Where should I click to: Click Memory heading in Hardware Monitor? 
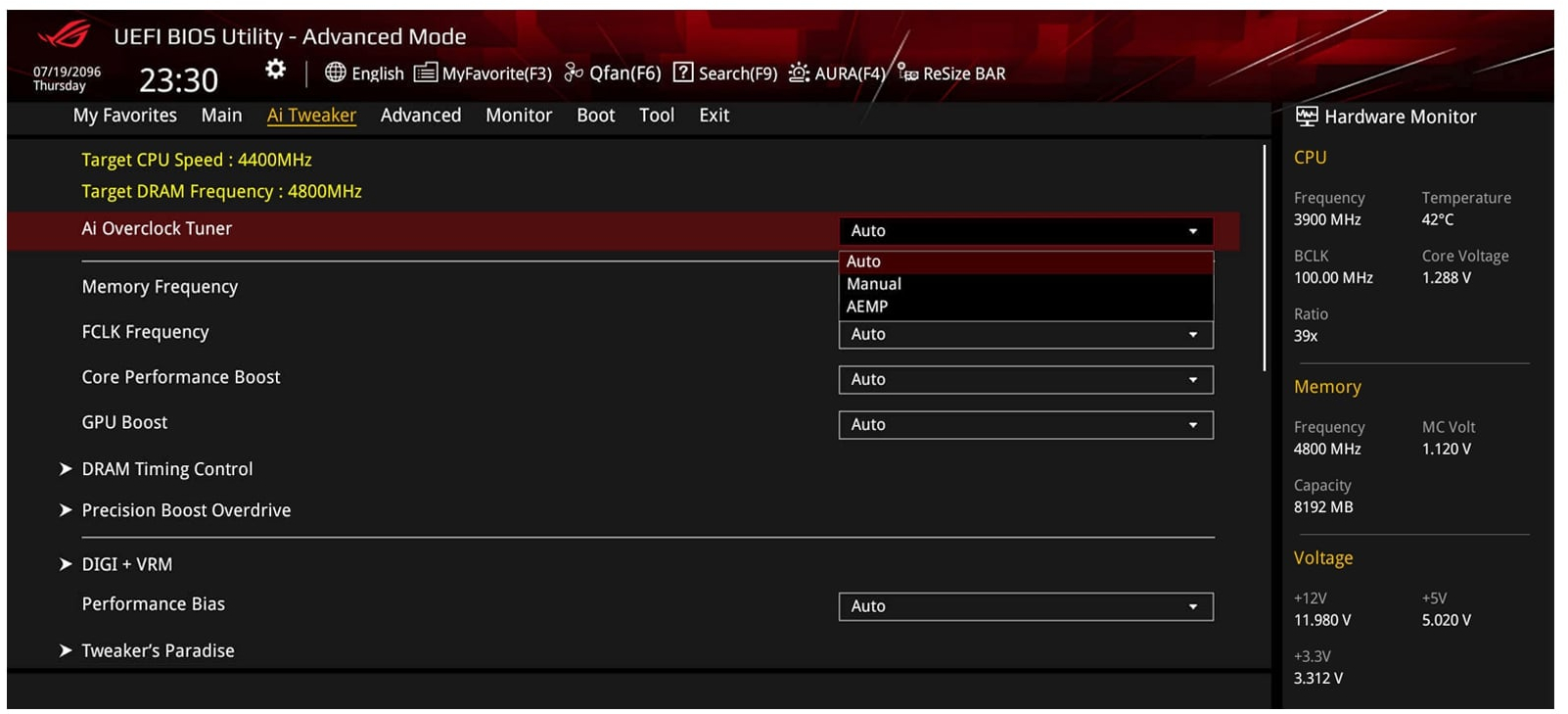coord(1327,387)
